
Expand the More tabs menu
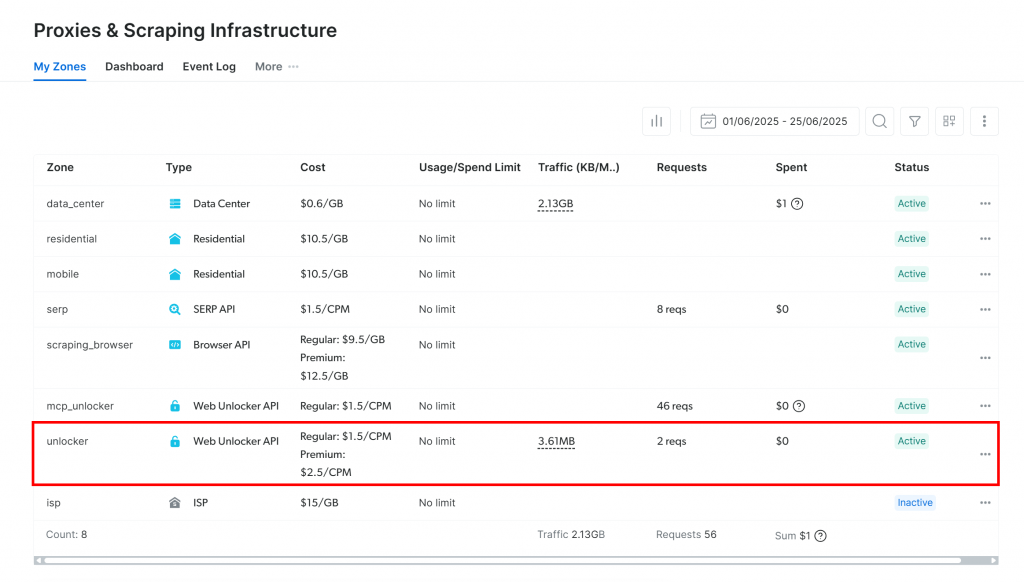[276, 67]
